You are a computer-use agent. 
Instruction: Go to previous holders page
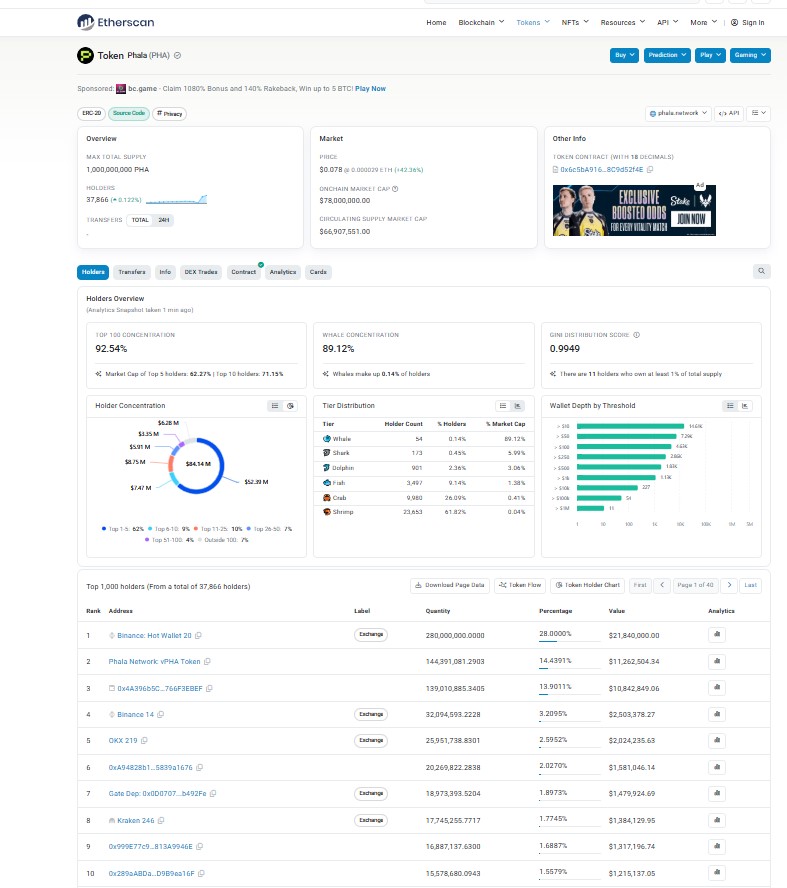[x=662, y=585]
